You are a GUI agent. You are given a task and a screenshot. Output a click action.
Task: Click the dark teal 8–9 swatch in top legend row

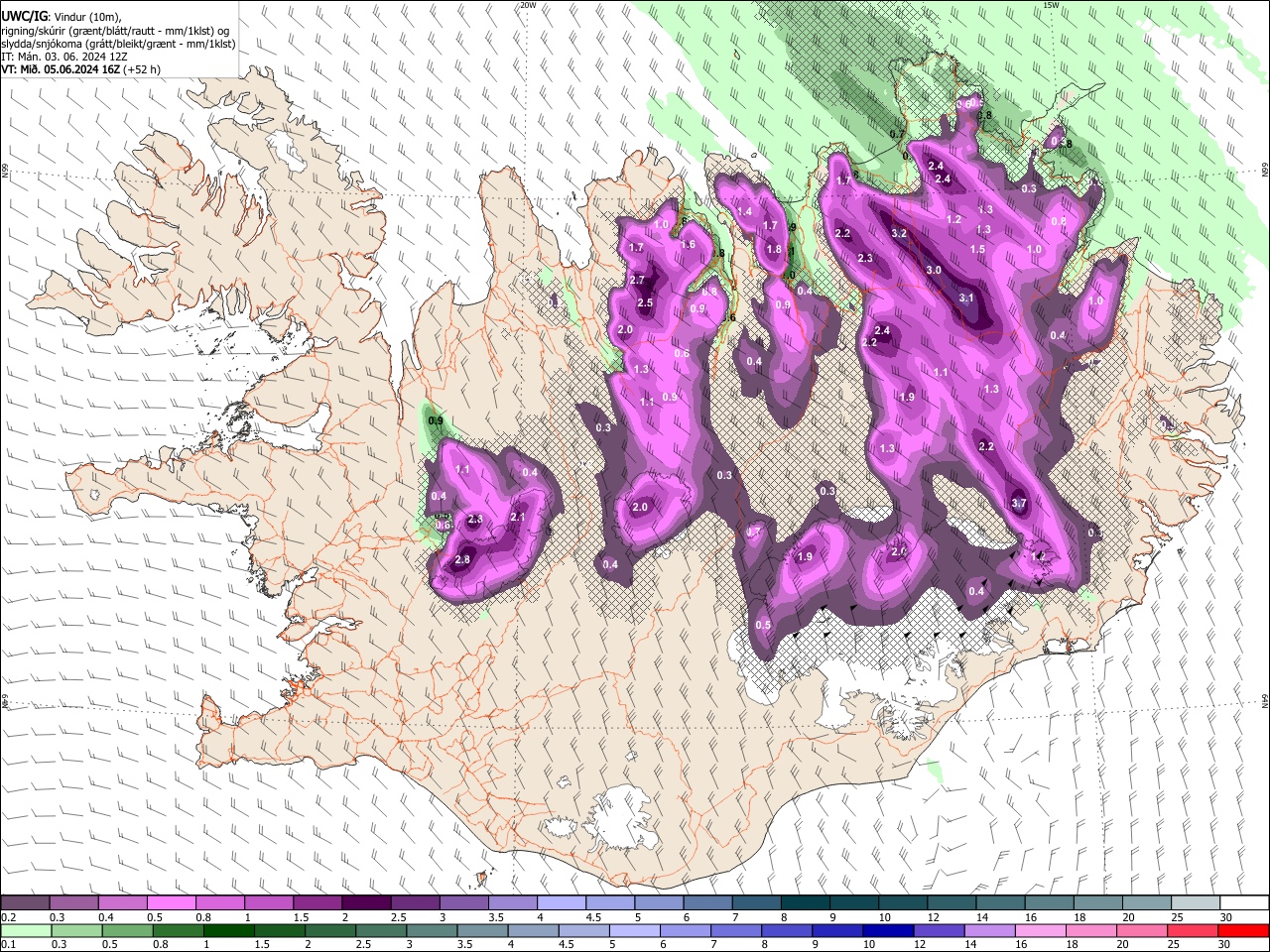pyautogui.click(x=805, y=903)
